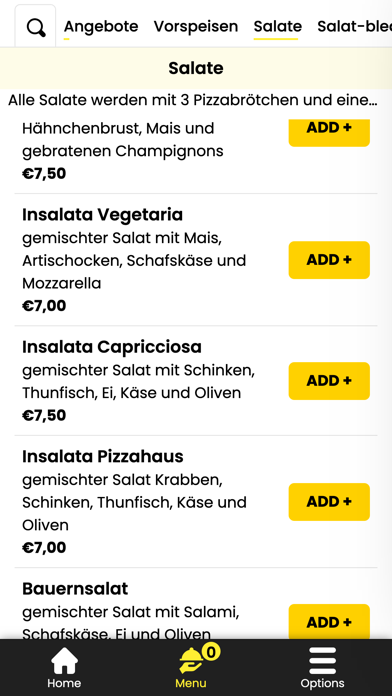This screenshot has width=392, height=696.
Task: Switch to the Vorspeisen tab
Action: pos(196,27)
